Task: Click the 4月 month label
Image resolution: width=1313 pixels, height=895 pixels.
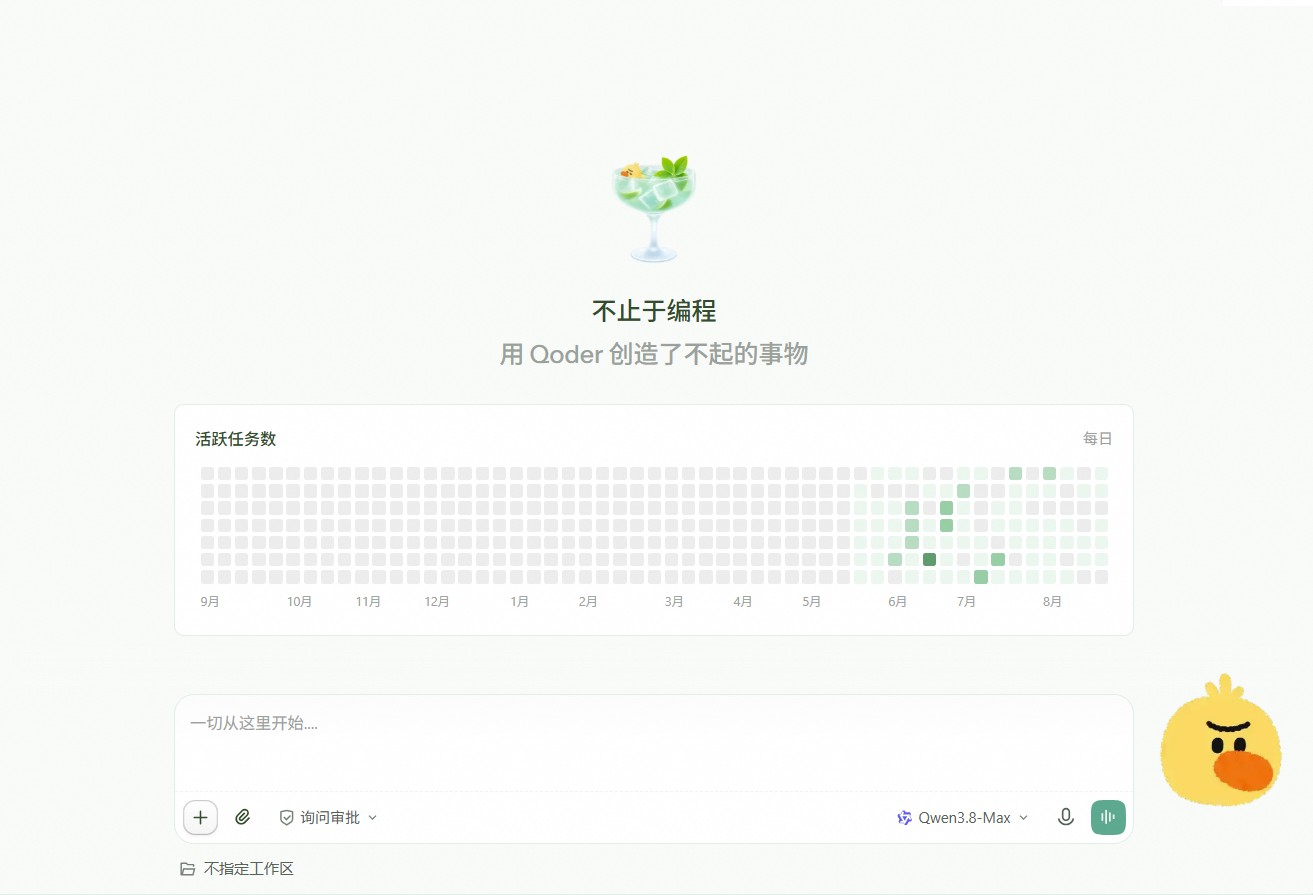Action: tap(743, 601)
